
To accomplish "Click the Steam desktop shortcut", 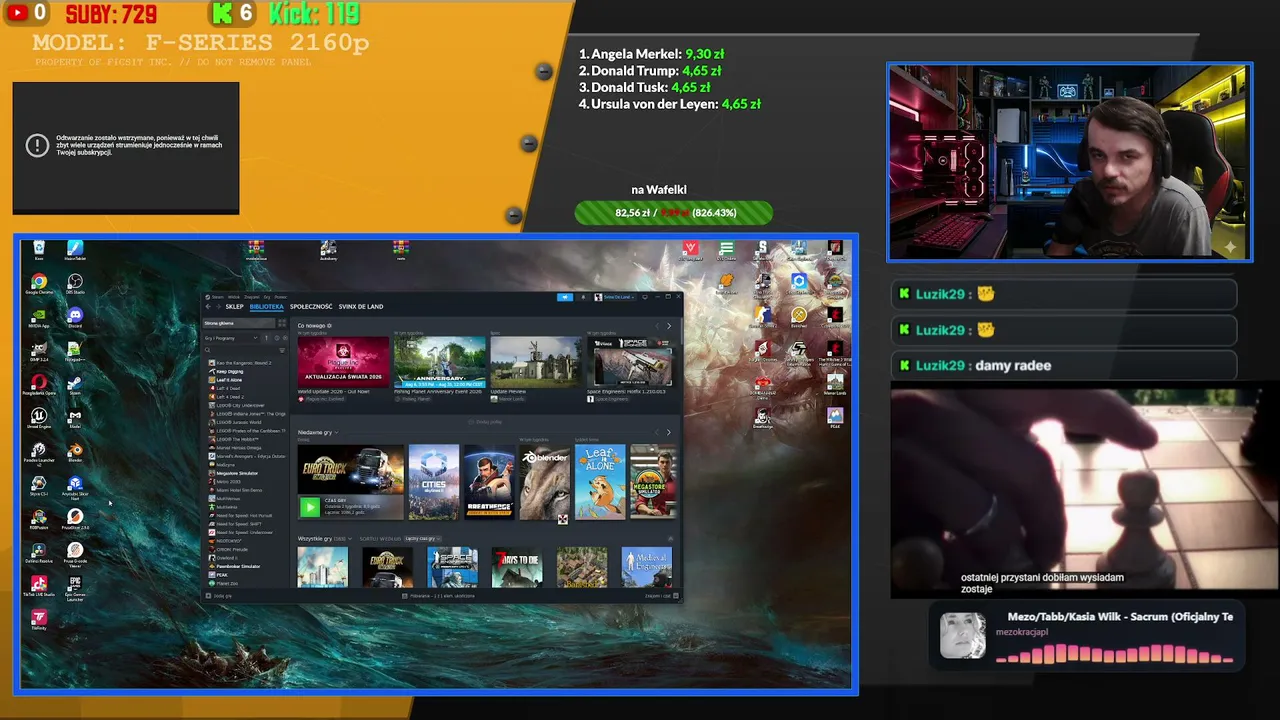I will coord(75,385).
